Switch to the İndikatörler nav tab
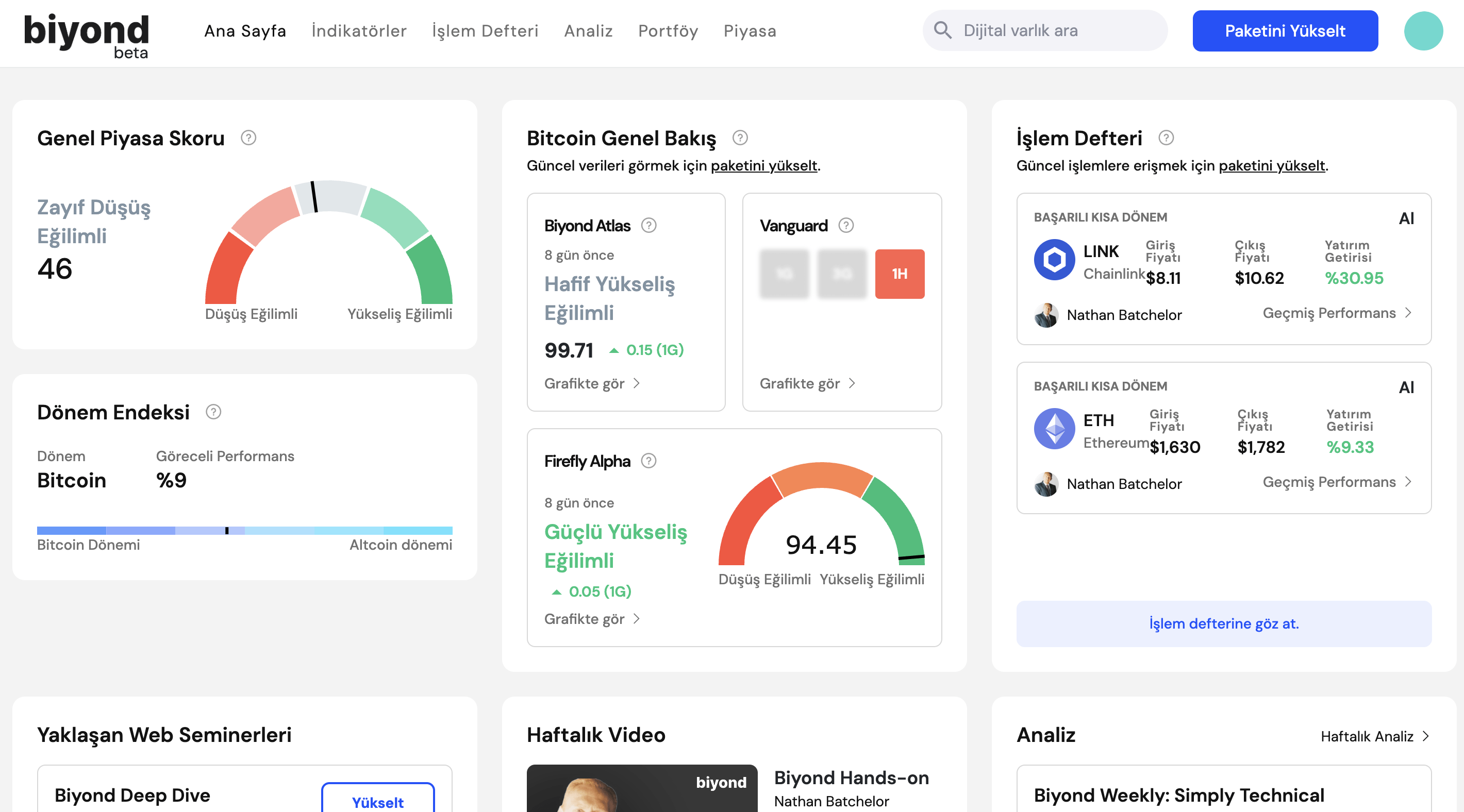Viewport: 1464px width, 812px height. click(x=359, y=31)
